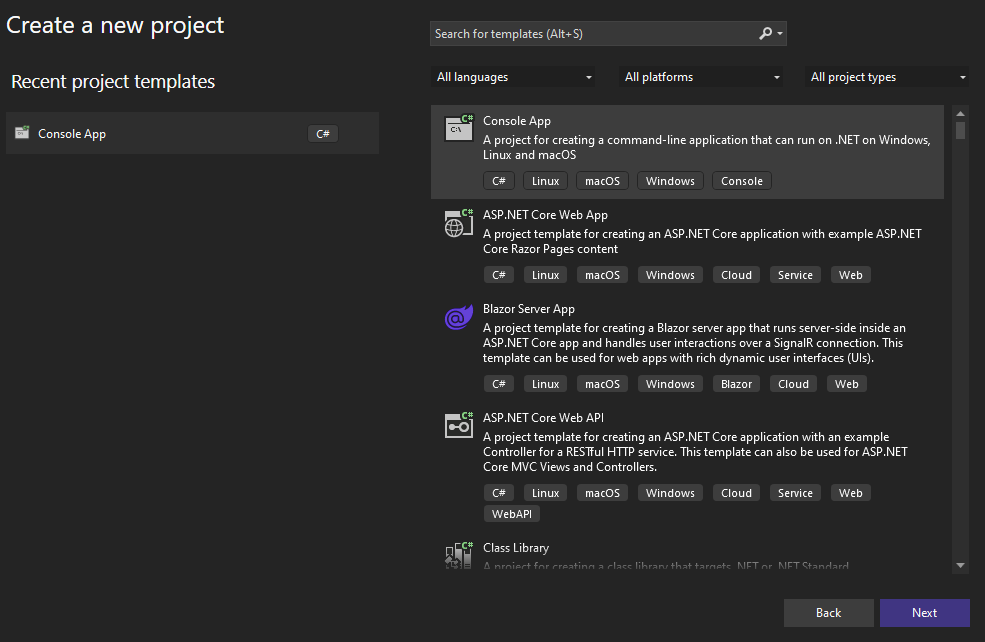Click the Next button
The image size is (985, 642).
pos(924,613)
